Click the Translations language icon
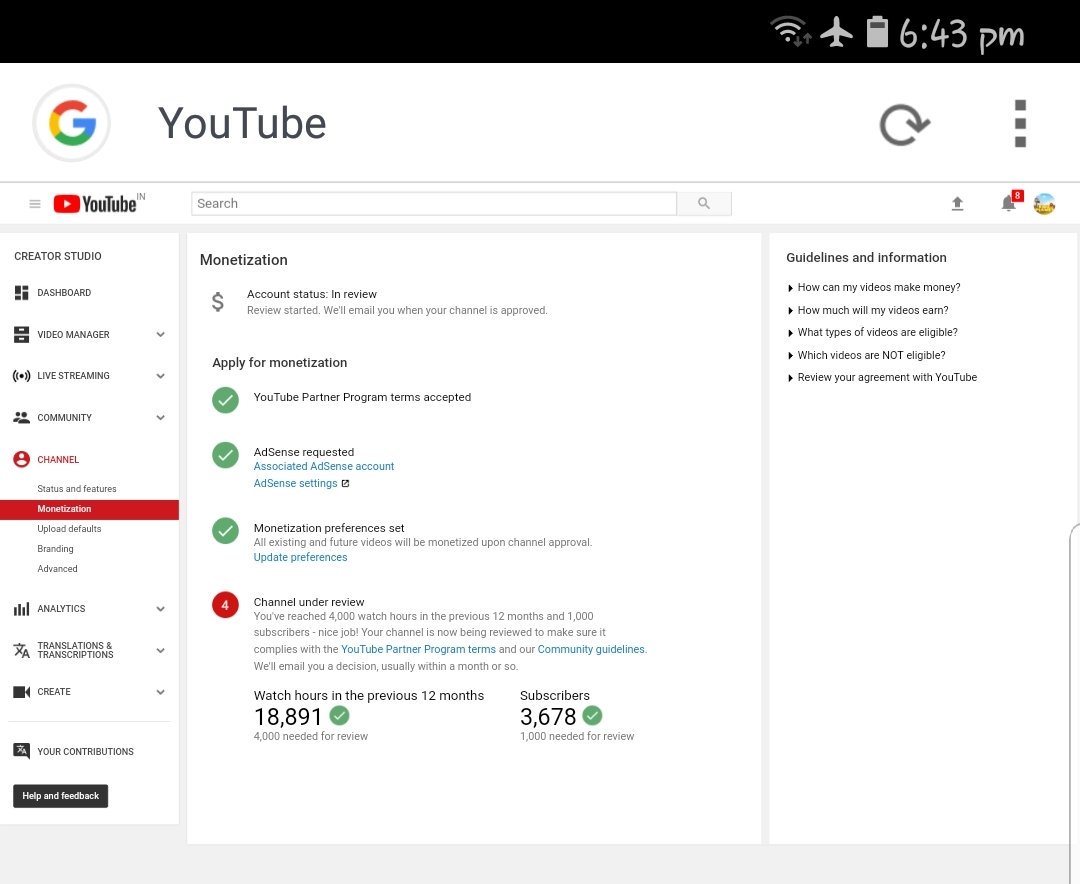 pyautogui.click(x=21, y=650)
